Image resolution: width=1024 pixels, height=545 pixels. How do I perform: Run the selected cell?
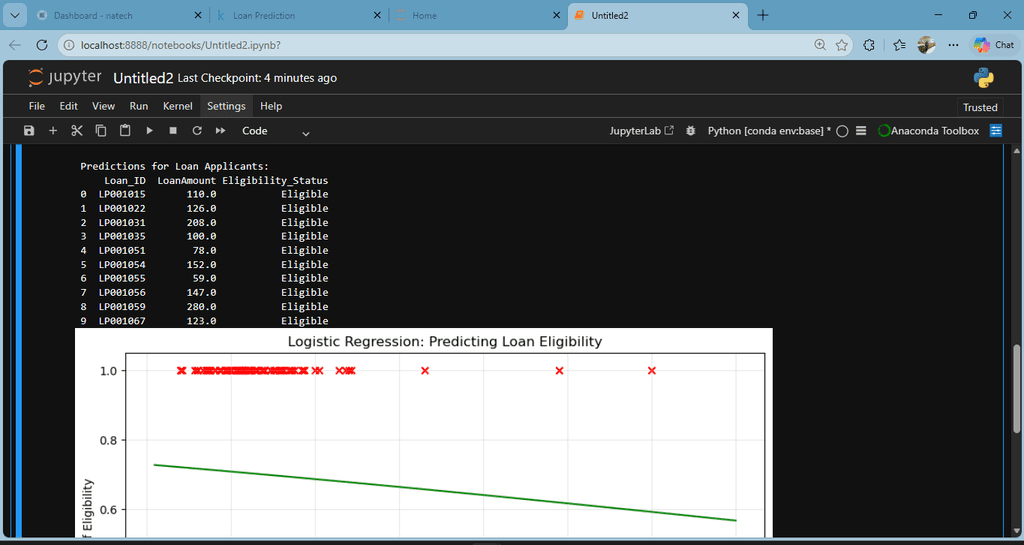pyautogui.click(x=150, y=131)
